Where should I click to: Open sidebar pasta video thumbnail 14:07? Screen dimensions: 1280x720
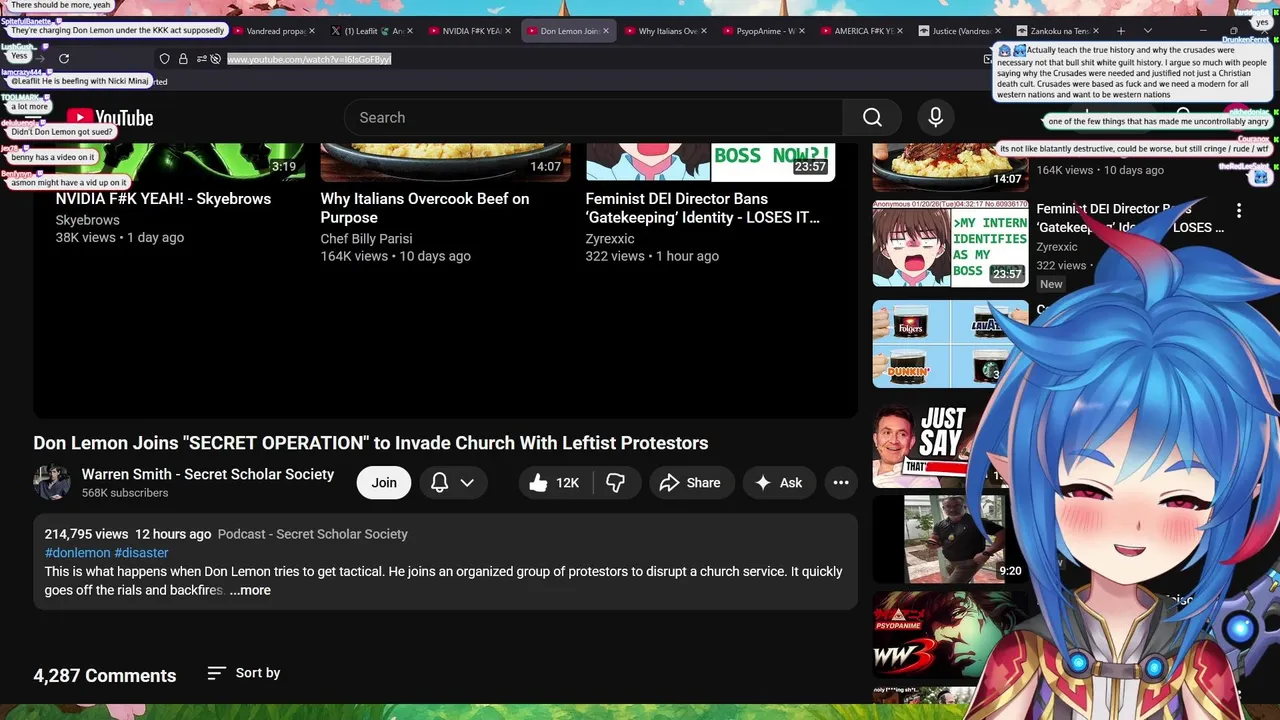[950, 167]
